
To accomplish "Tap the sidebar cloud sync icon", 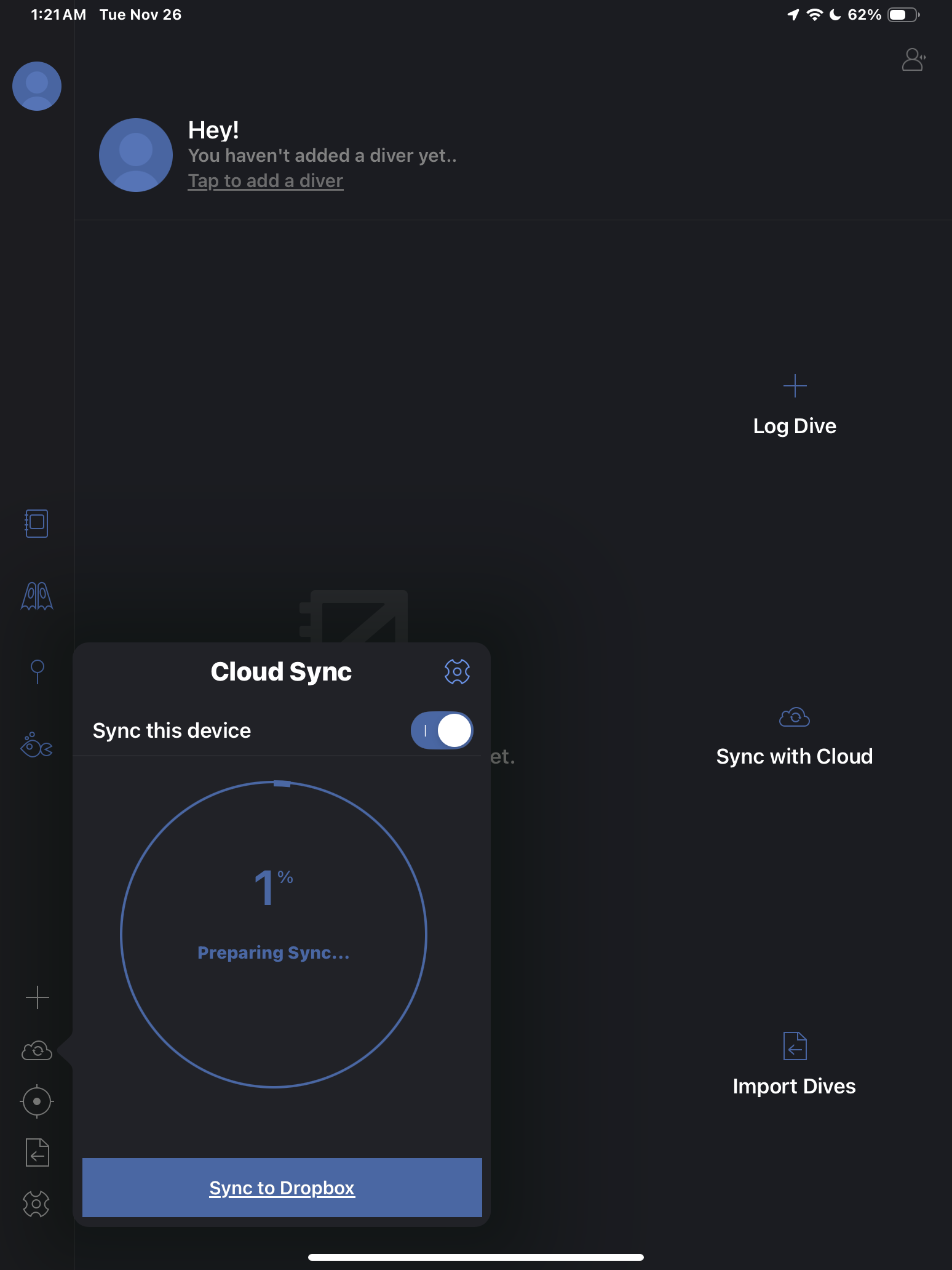I will pos(37,1050).
